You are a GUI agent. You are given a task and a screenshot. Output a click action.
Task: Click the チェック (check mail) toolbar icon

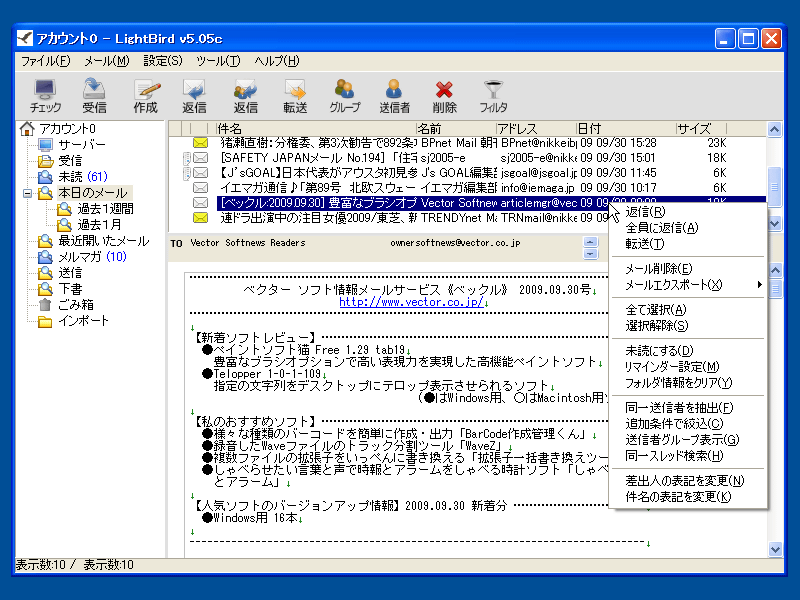[45, 96]
